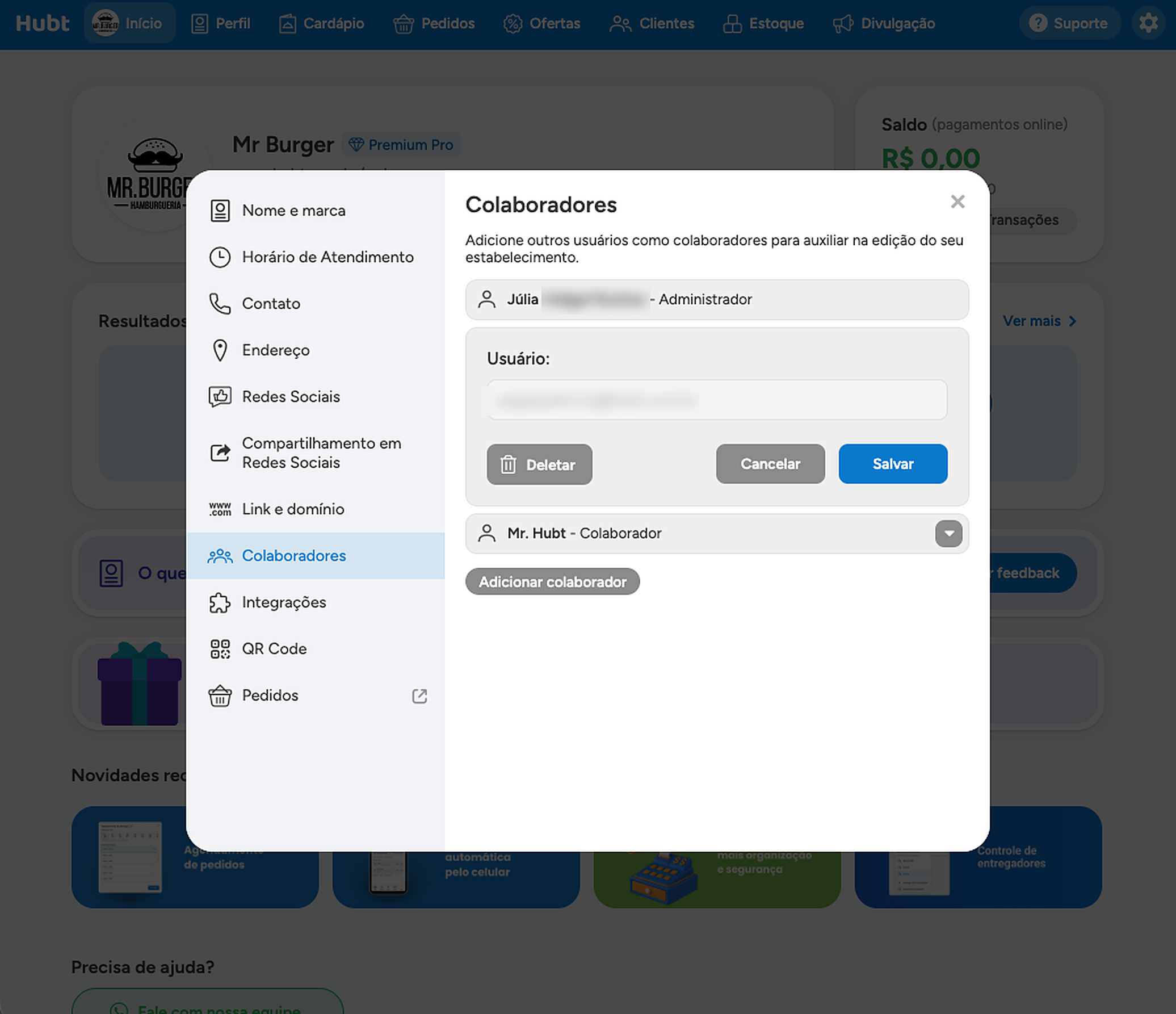Screen dimensions: 1176x1014
Task: Click the Mr. Hubt collaborator user icon
Action: [x=486, y=533]
